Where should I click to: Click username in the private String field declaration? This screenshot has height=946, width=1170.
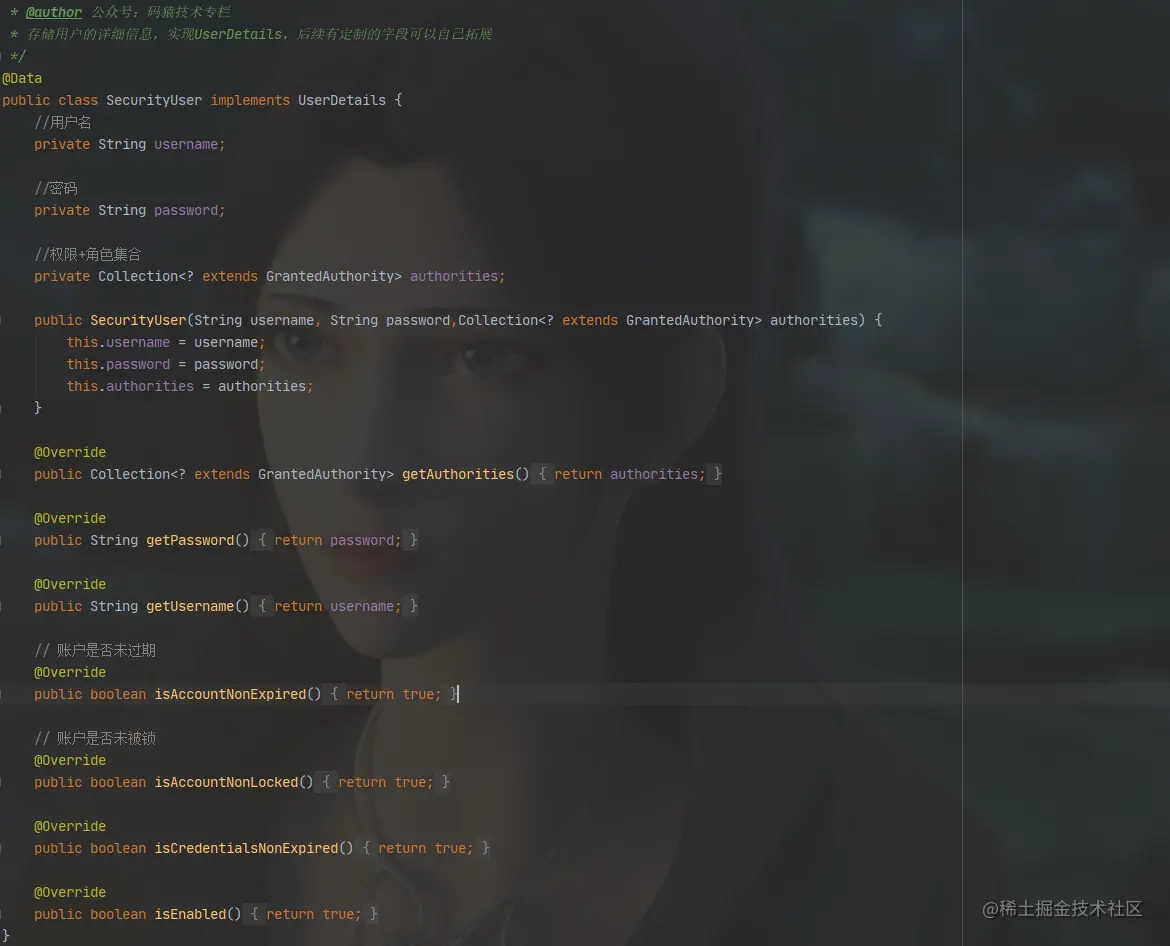(x=186, y=144)
